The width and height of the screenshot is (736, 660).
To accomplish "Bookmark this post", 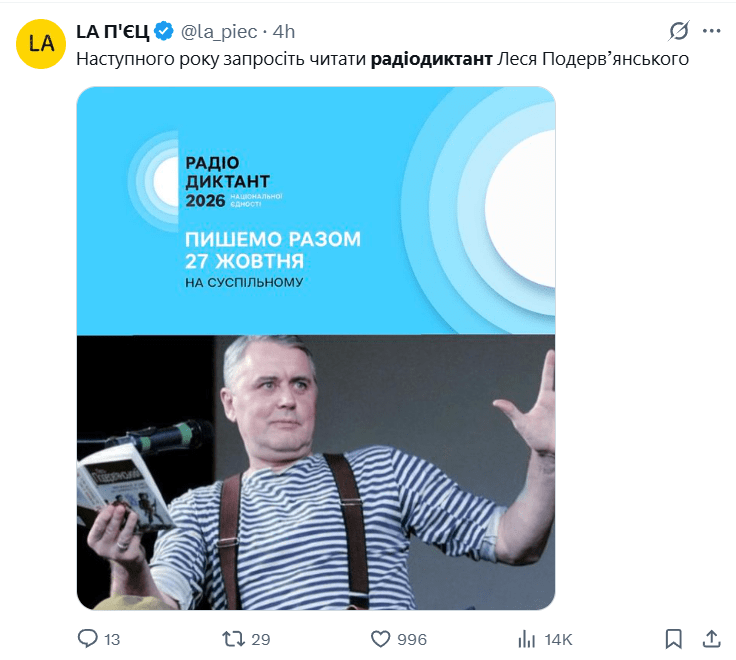I will [674, 639].
